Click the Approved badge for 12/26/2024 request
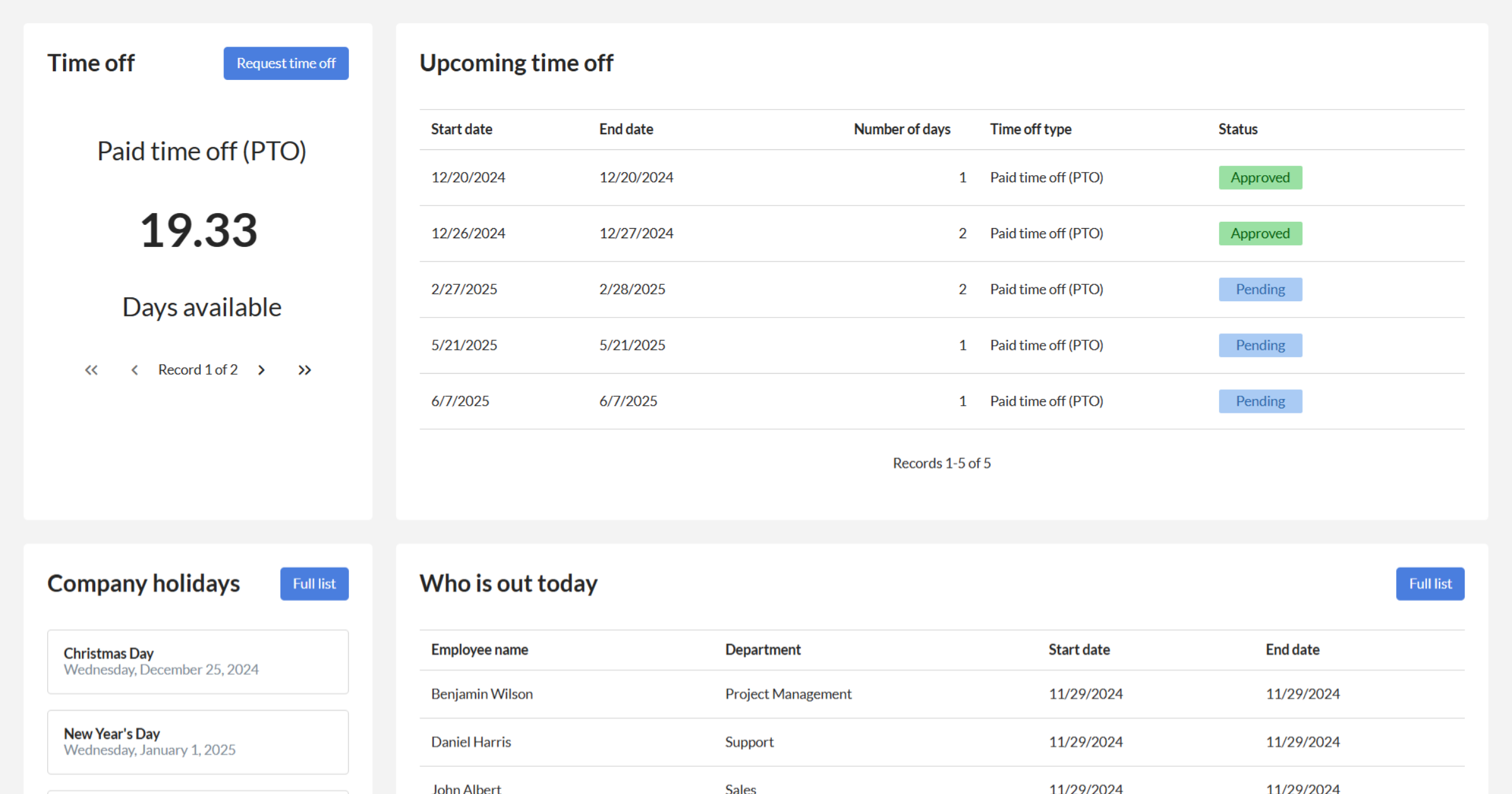 point(1260,233)
